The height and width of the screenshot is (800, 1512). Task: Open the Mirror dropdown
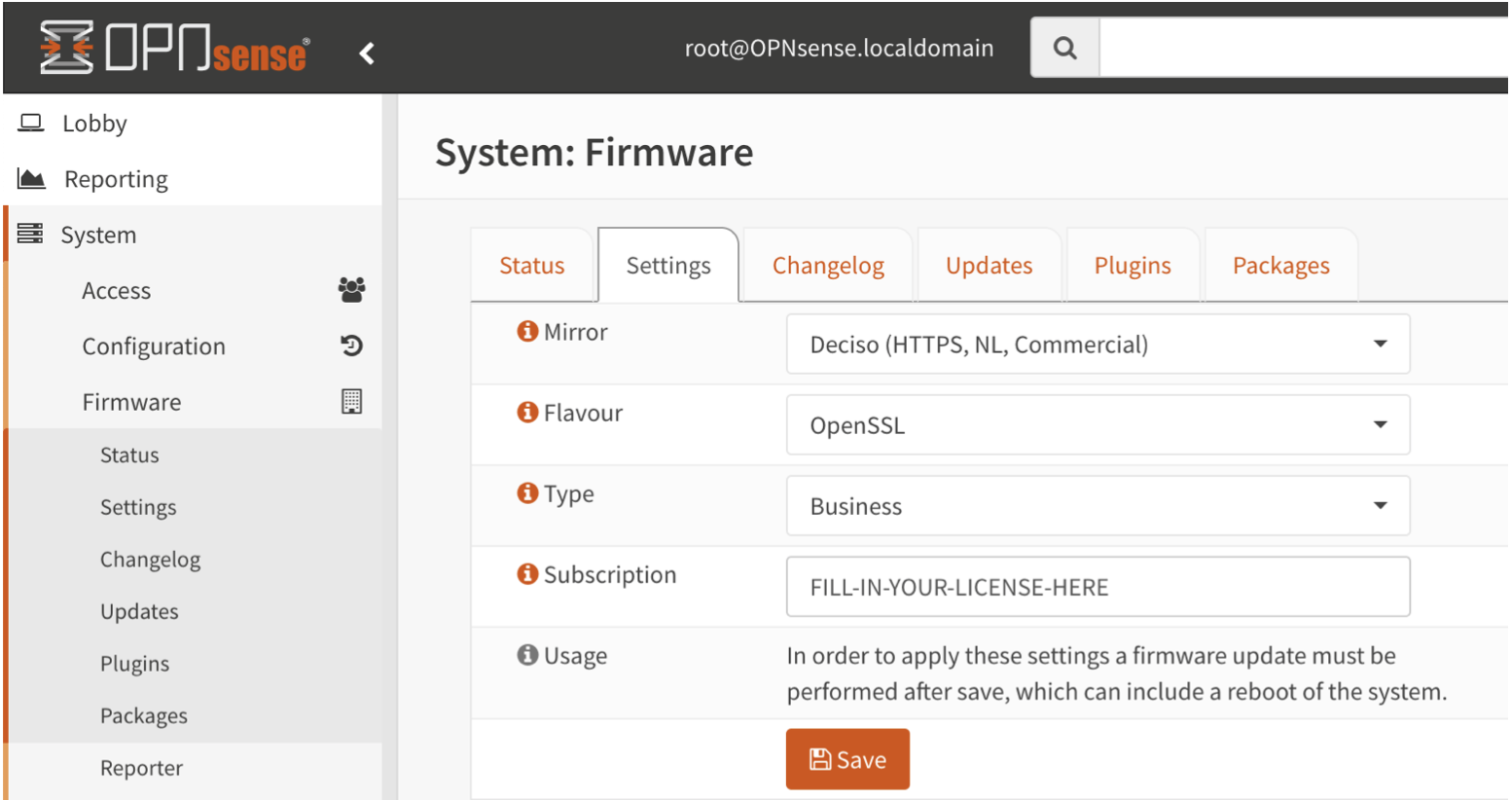pos(1097,345)
